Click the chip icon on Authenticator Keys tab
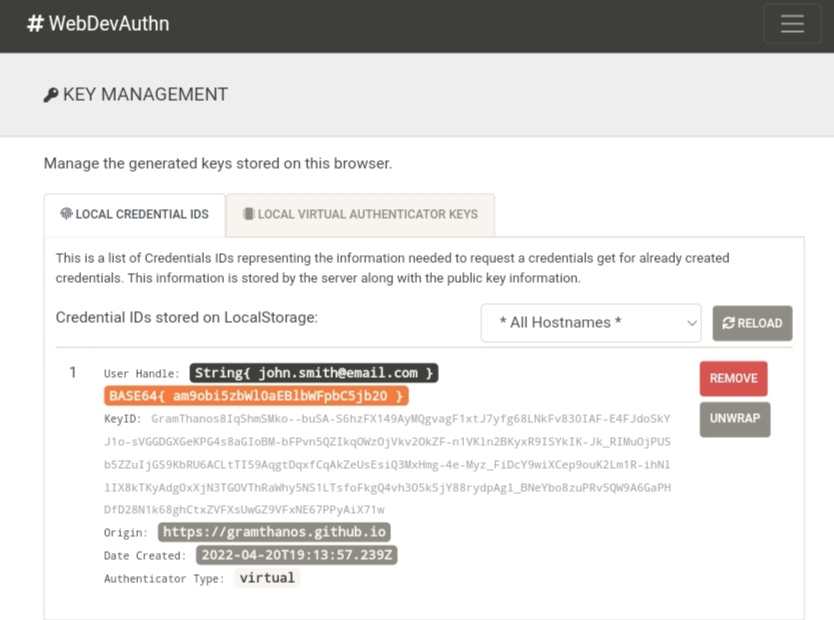834x620 pixels. (248, 214)
